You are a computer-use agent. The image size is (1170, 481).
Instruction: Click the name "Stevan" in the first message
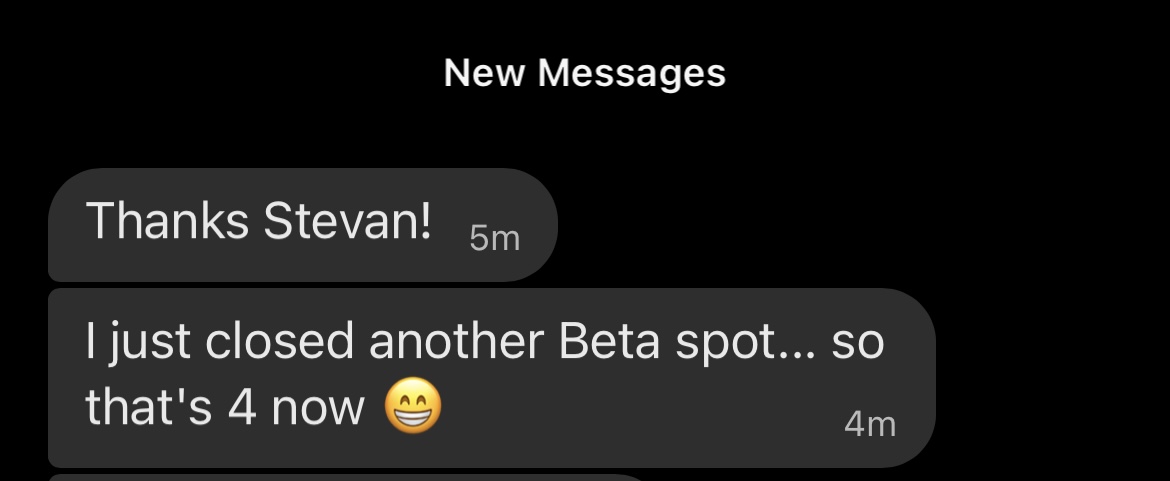tap(348, 221)
